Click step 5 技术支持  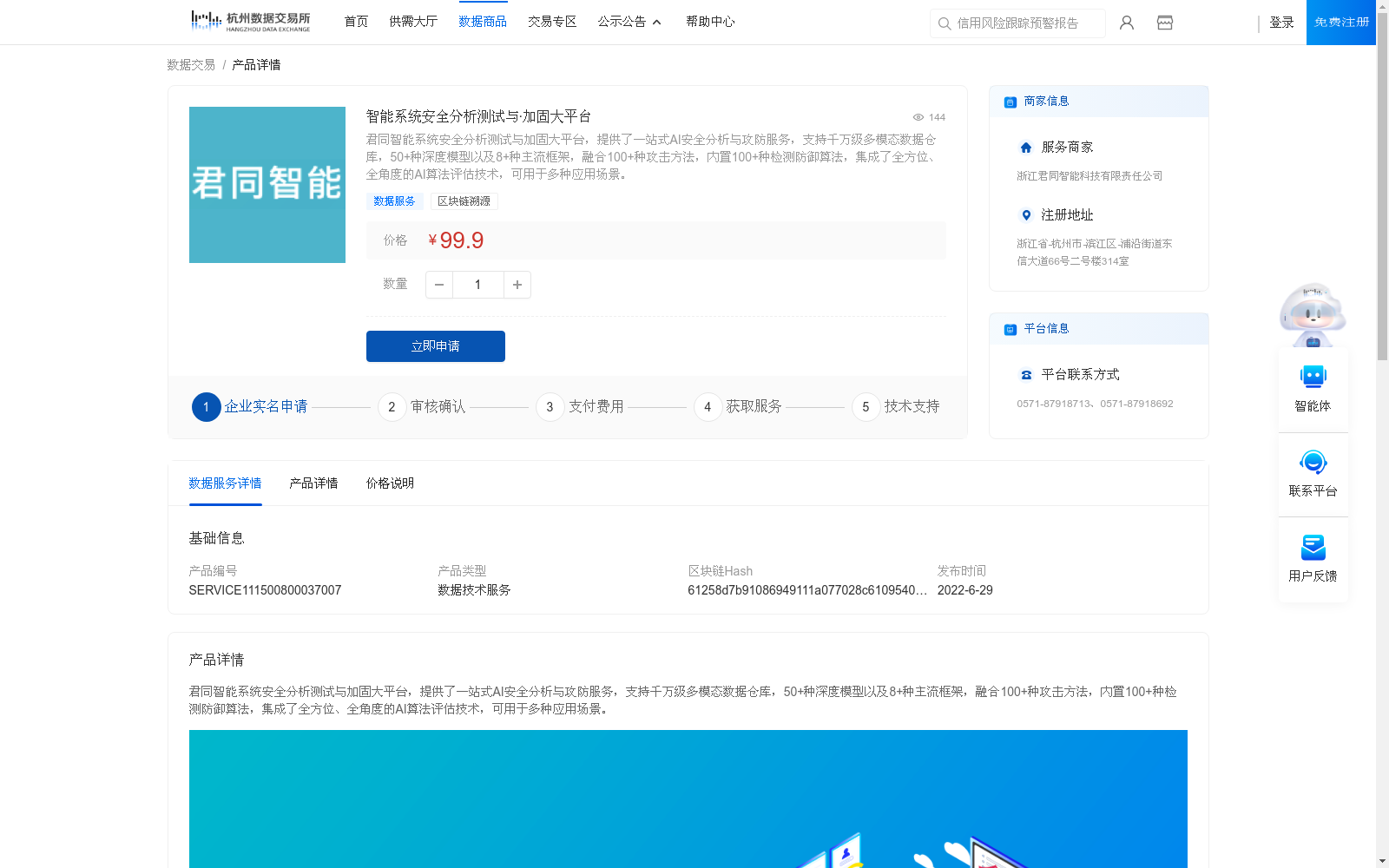point(896,407)
